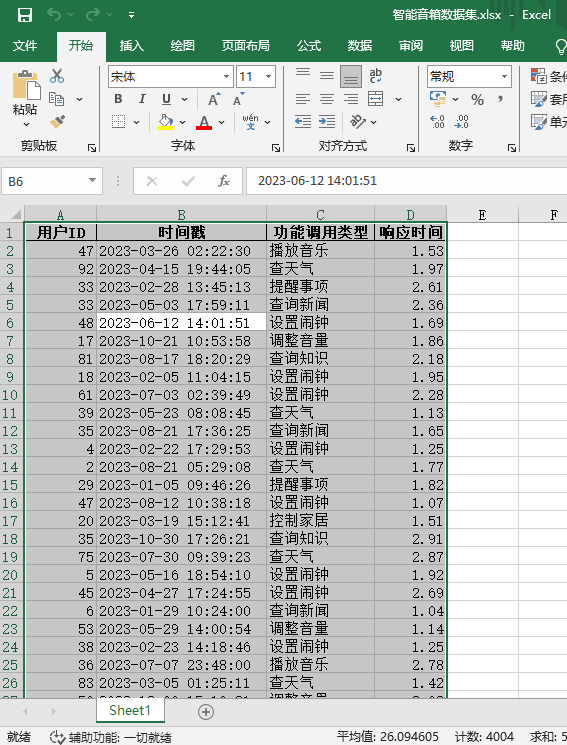Expand the font size dropdown showing 11

[x=256, y=76]
